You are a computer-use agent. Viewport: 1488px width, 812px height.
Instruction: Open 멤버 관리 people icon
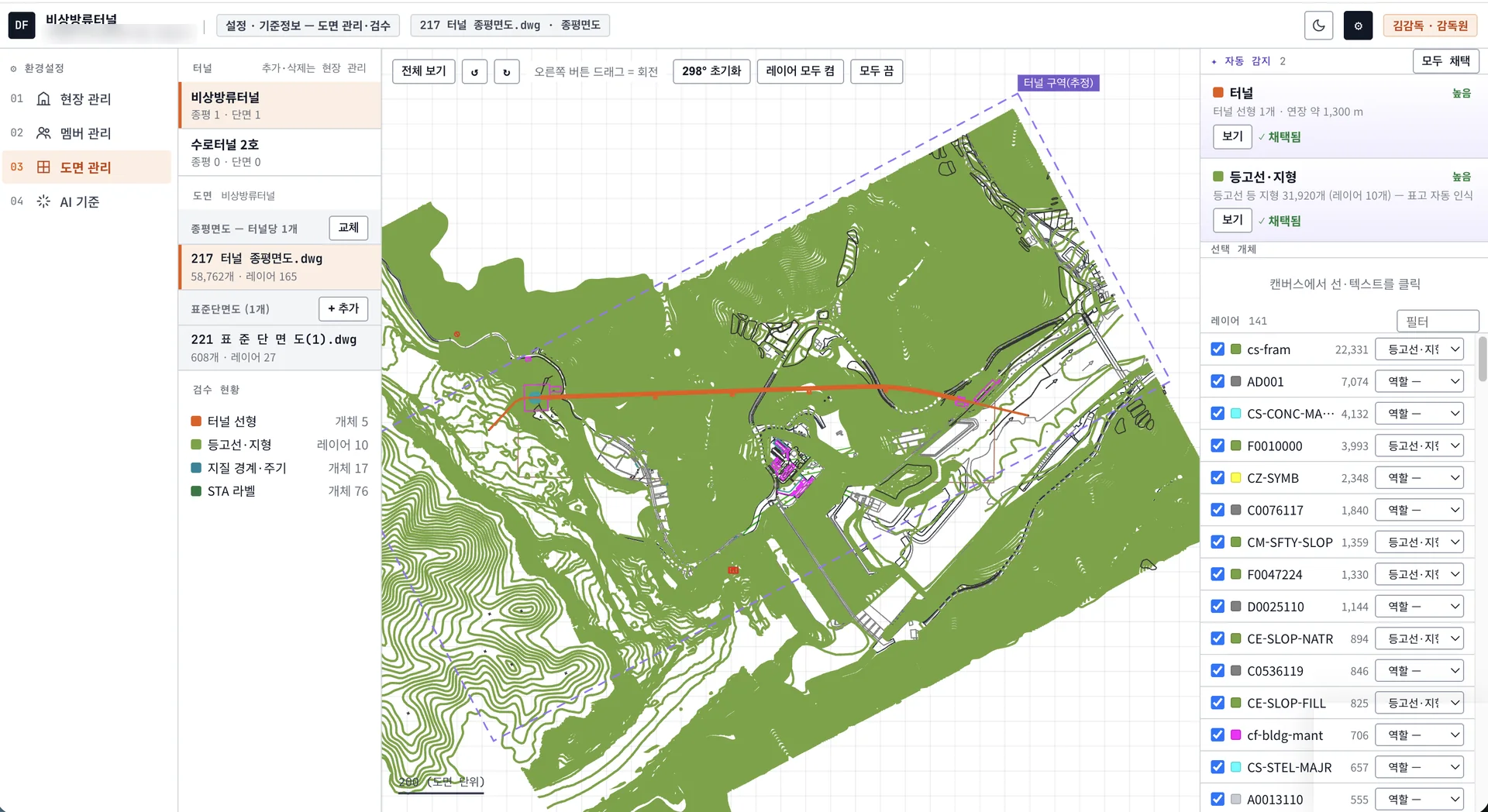[x=44, y=133]
